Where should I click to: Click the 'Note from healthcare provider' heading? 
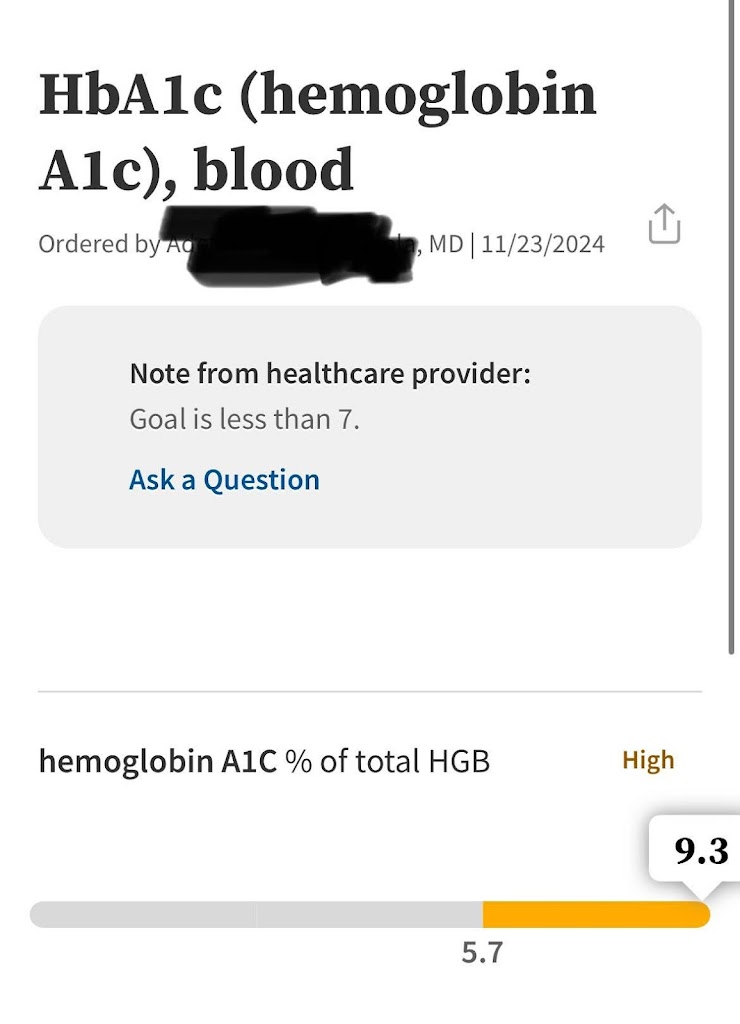[330, 374]
